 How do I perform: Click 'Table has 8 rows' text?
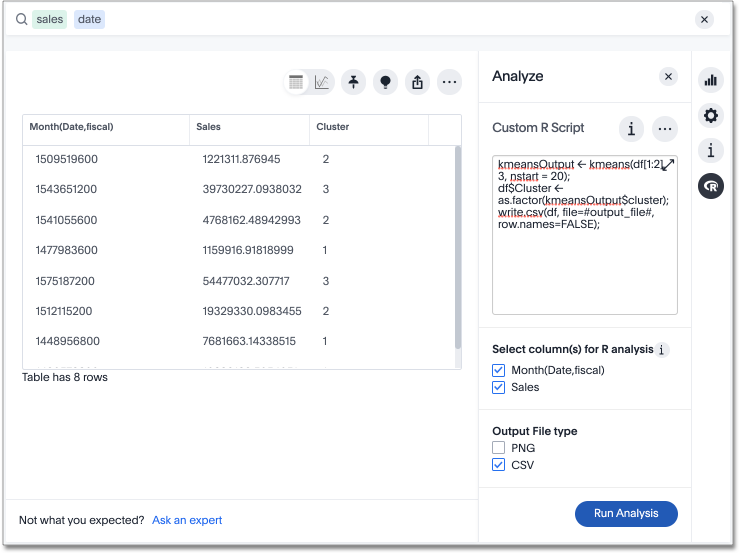(65, 377)
